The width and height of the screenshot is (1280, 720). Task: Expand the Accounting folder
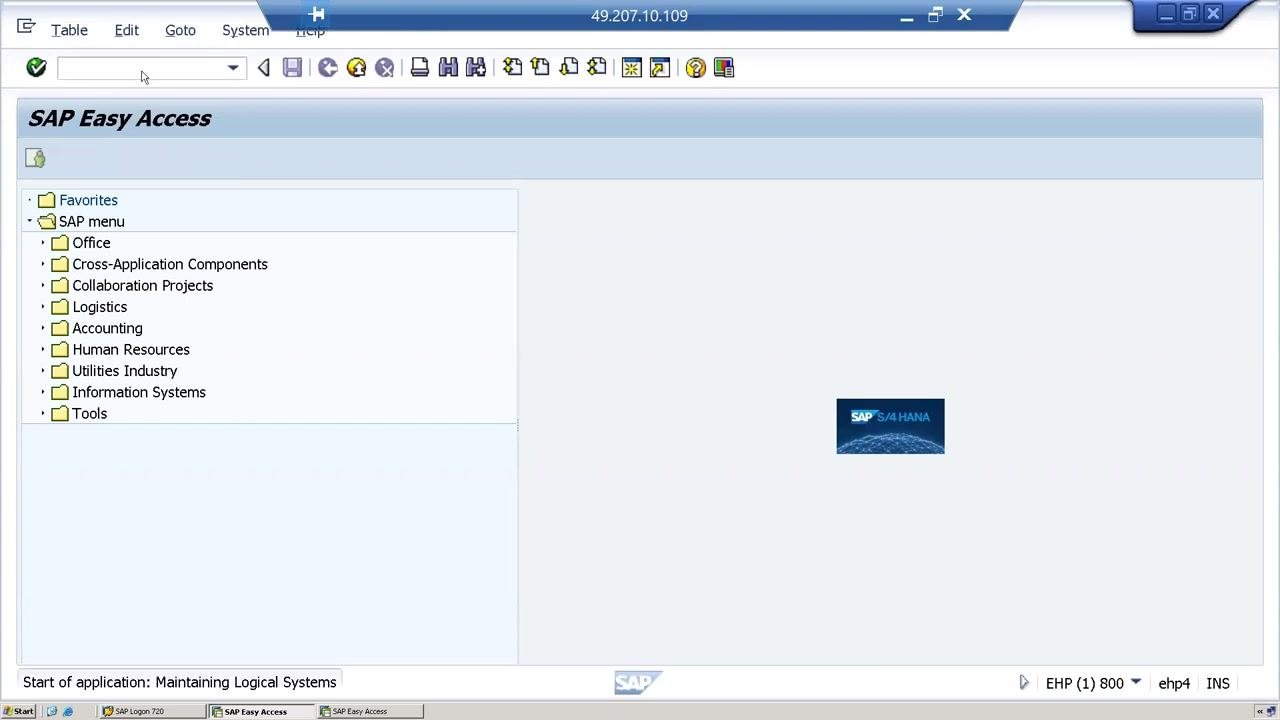(43, 328)
